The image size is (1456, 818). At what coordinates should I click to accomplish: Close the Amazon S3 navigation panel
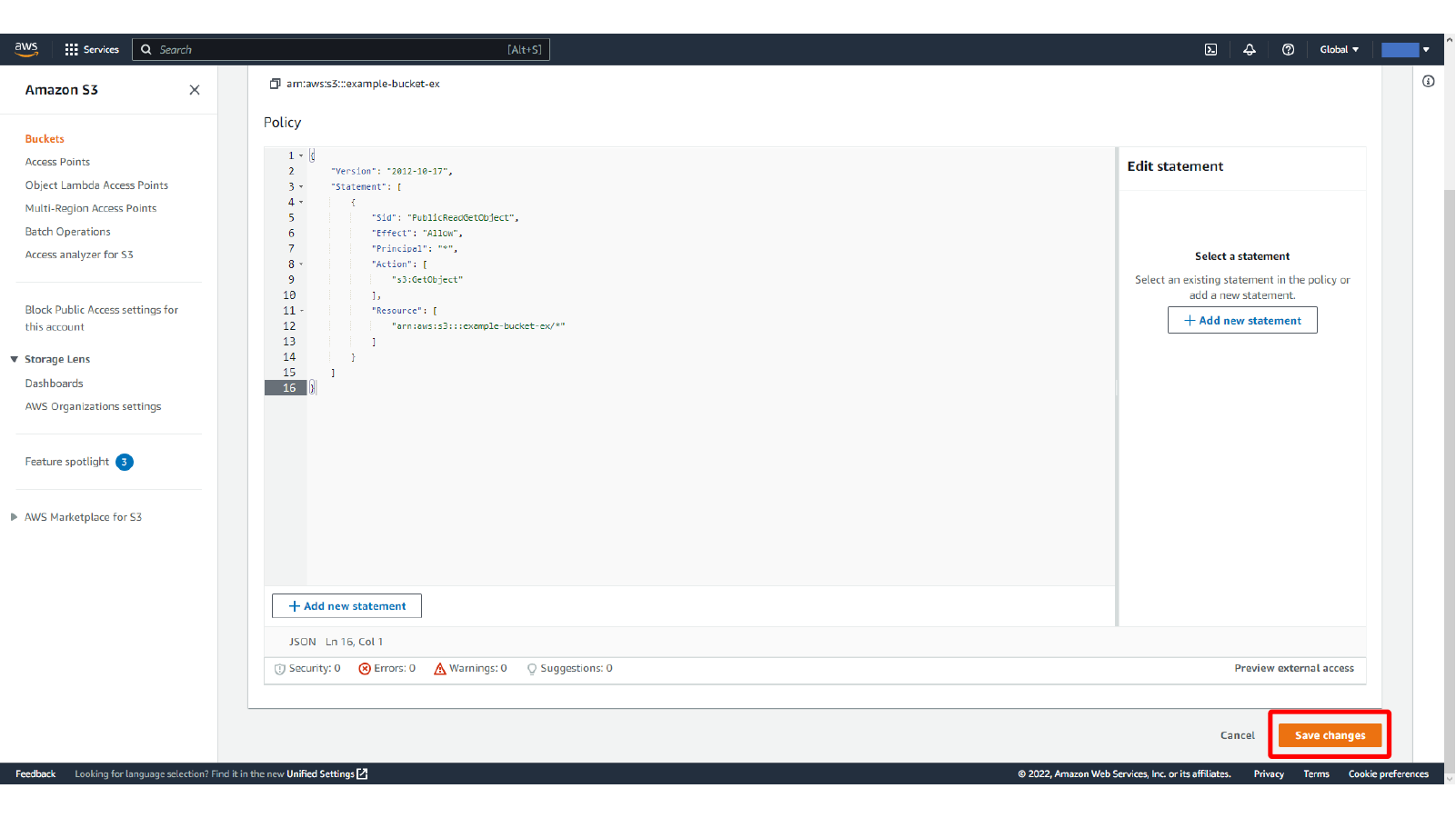coord(195,90)
